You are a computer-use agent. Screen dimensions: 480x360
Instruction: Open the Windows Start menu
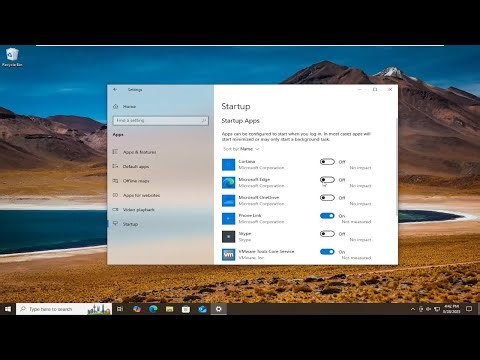[8, 309]
